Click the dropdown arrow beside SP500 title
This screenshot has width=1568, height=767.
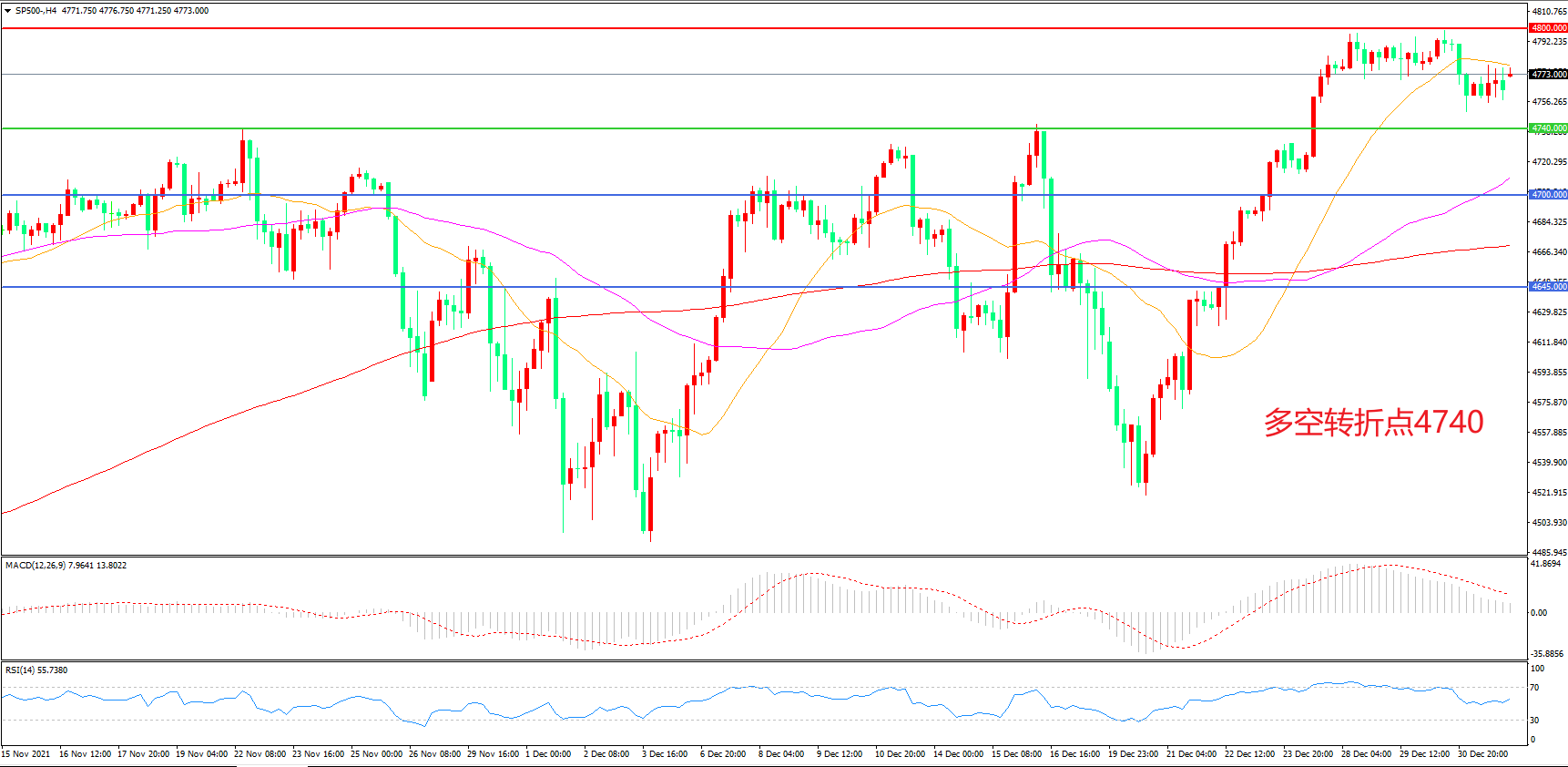point(8,11)
